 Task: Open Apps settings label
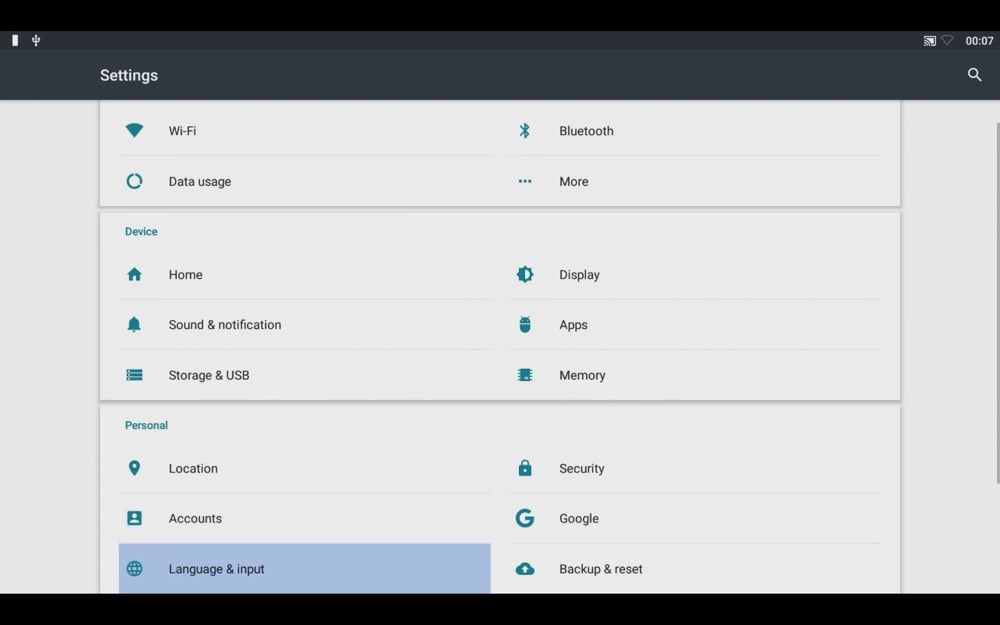click(x=573, y=325)
